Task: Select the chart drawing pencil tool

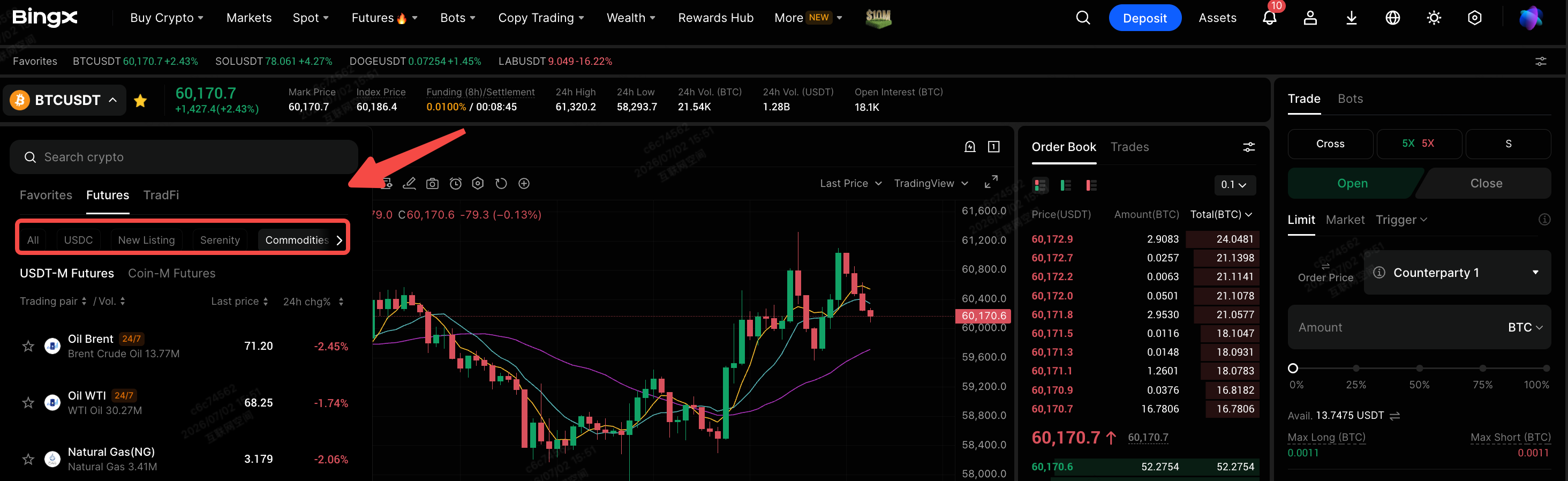Action: click(409, 183)
